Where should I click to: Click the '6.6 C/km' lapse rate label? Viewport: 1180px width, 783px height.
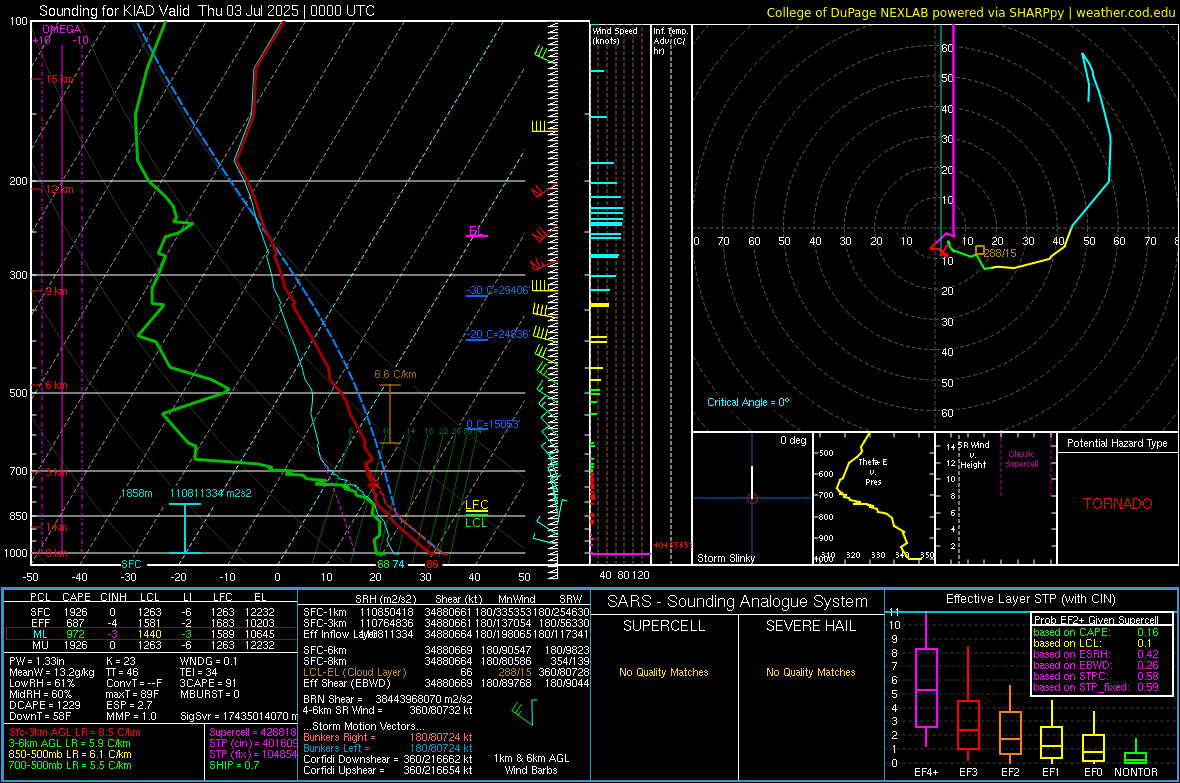point(395,374)
